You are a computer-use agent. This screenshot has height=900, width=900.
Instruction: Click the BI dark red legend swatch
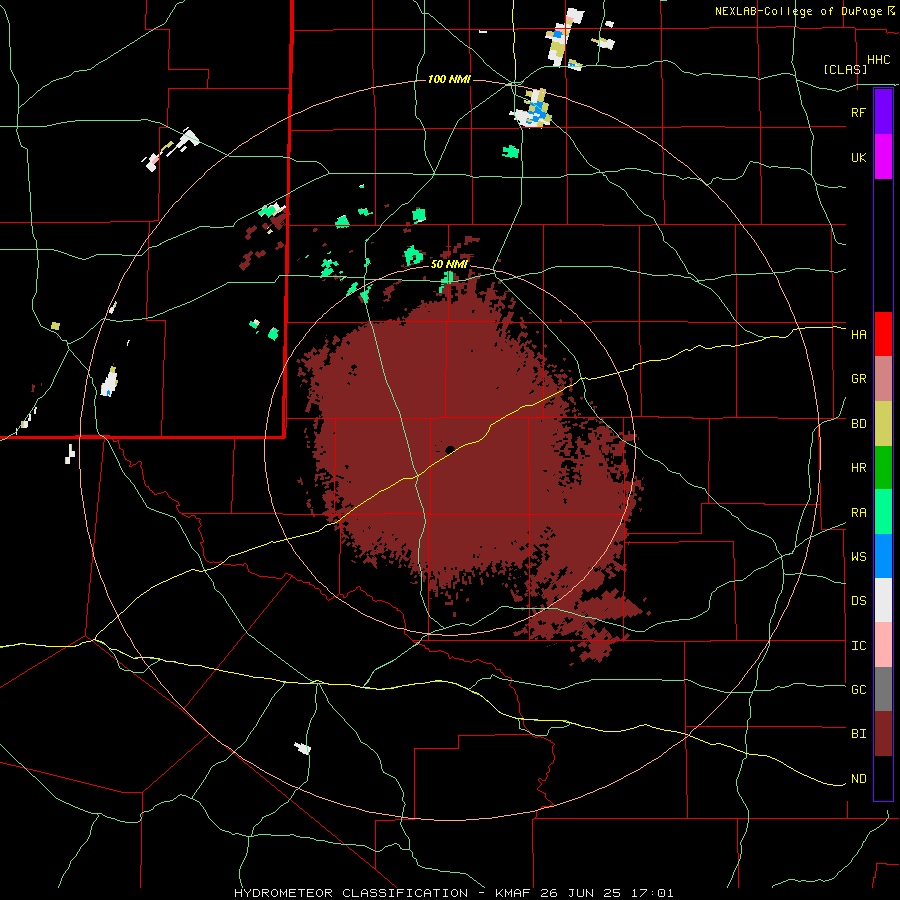tap(883, 734)
